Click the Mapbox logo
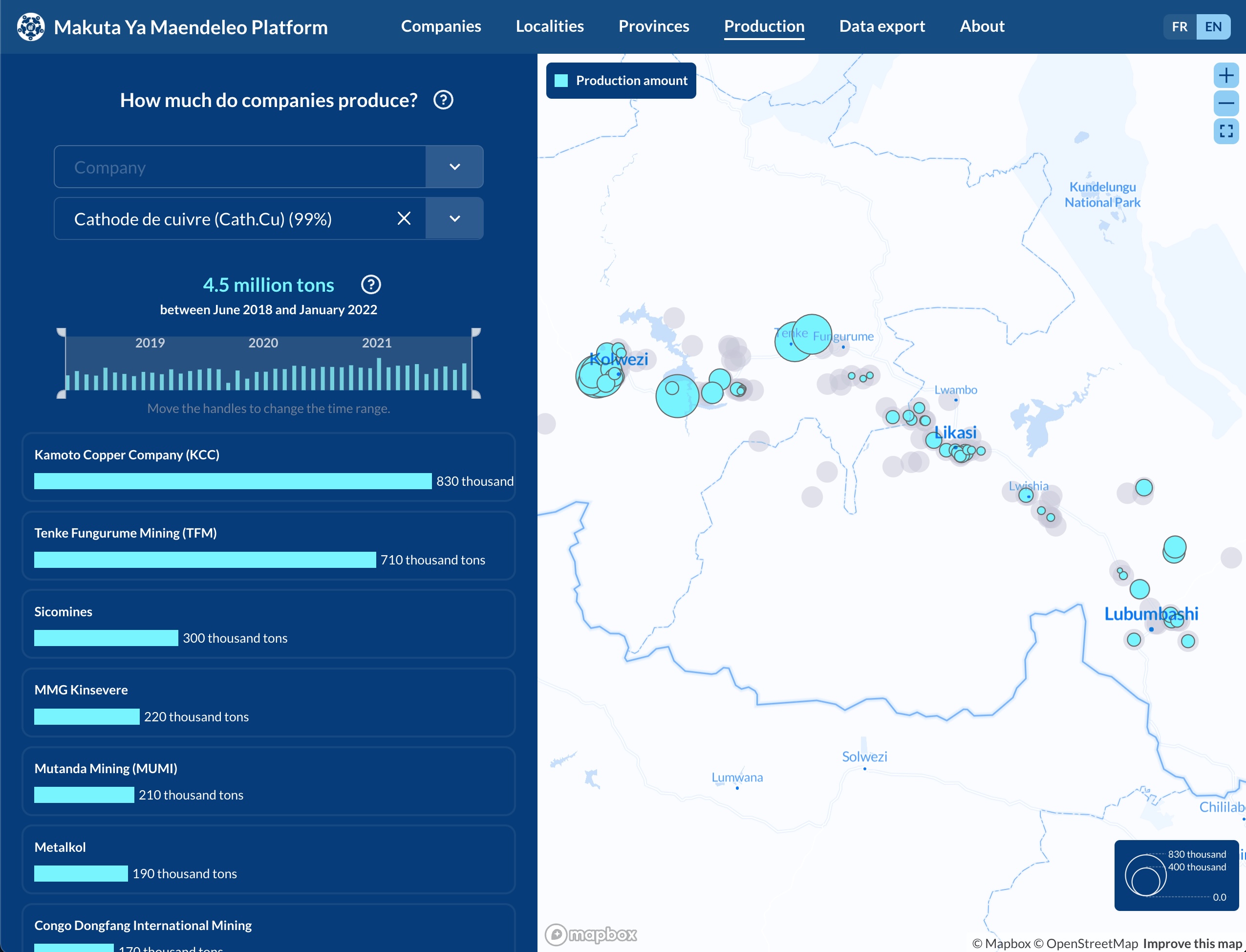1246x952 pixels. [591, 935]
